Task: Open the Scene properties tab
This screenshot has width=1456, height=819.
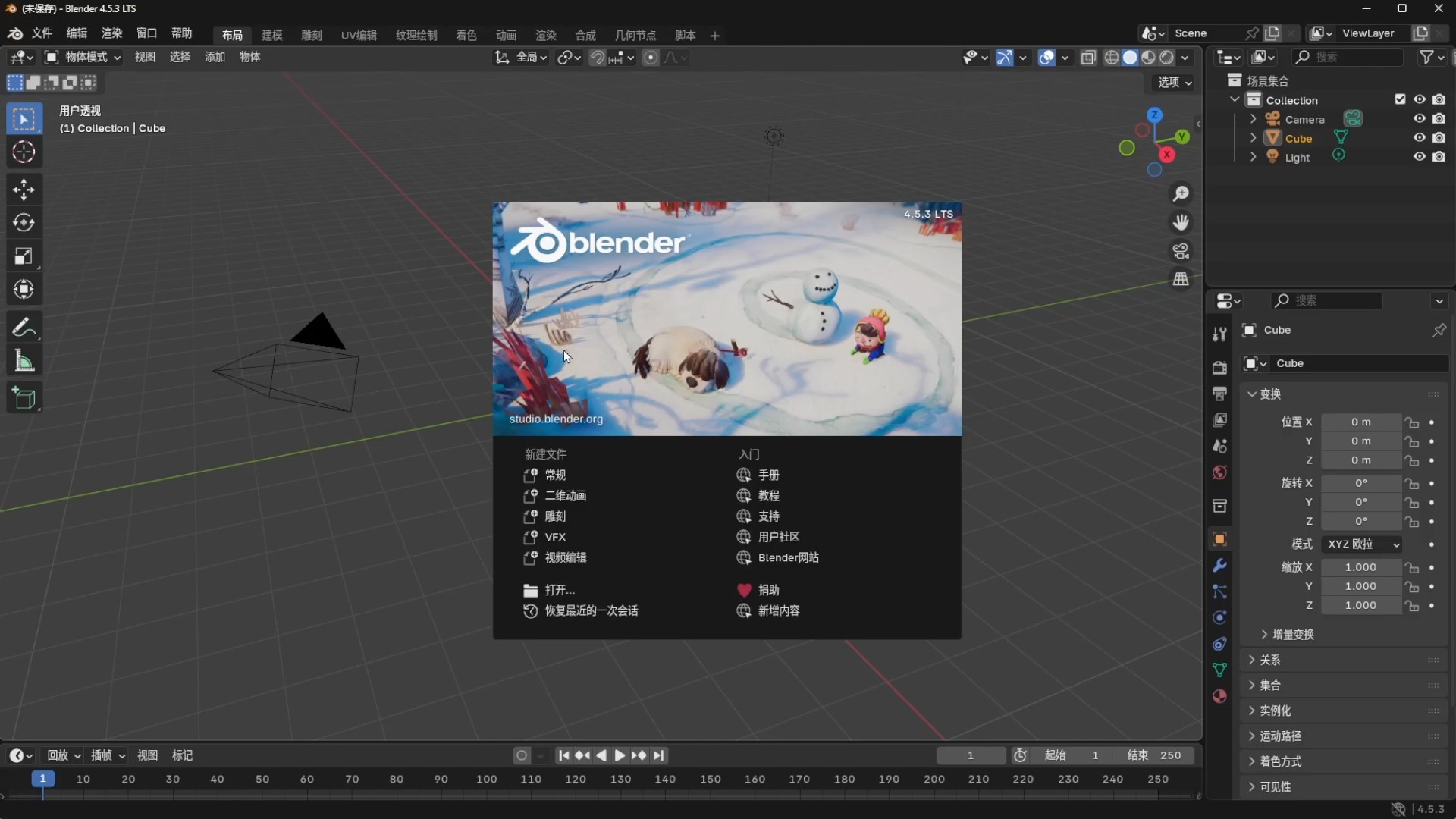Action: pyautogui.click(x=1219, y=447)
